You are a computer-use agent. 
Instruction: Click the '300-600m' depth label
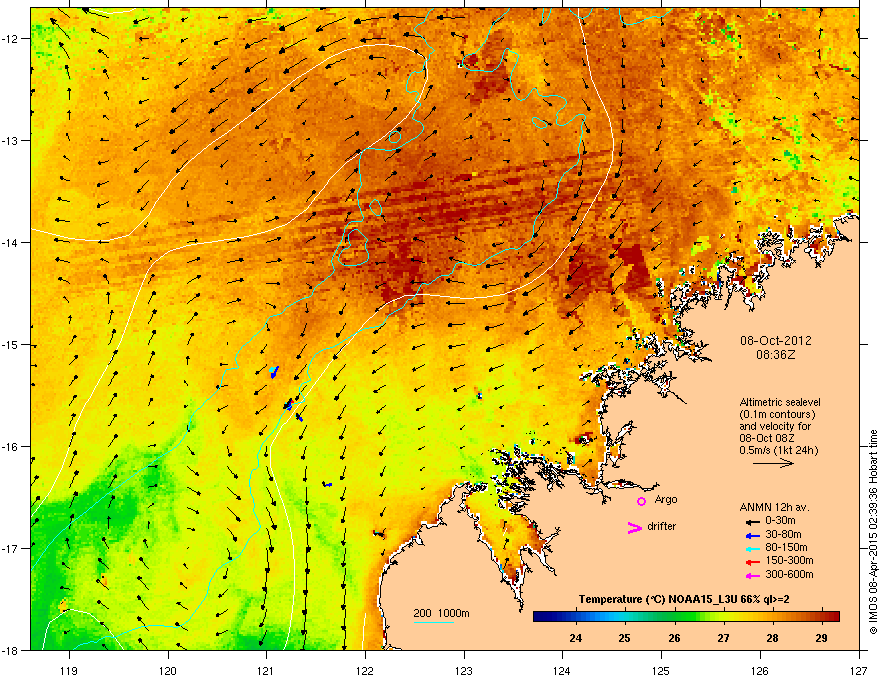point(789,574)
